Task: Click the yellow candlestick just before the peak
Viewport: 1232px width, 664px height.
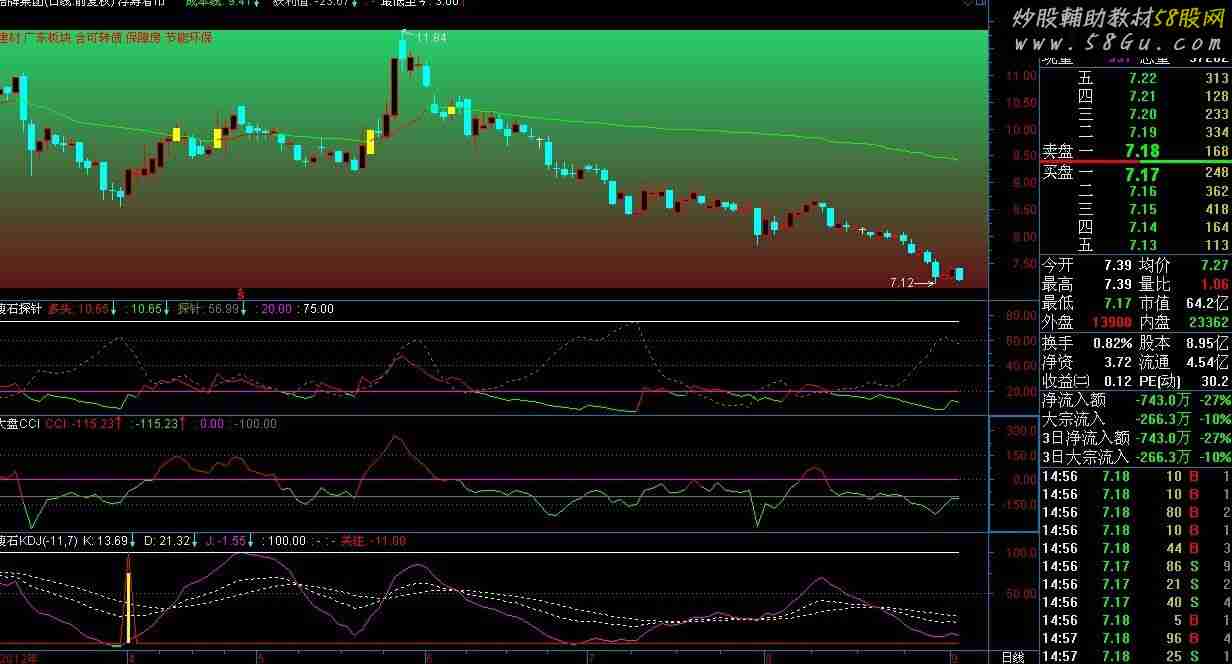Action: coord(370,142)
